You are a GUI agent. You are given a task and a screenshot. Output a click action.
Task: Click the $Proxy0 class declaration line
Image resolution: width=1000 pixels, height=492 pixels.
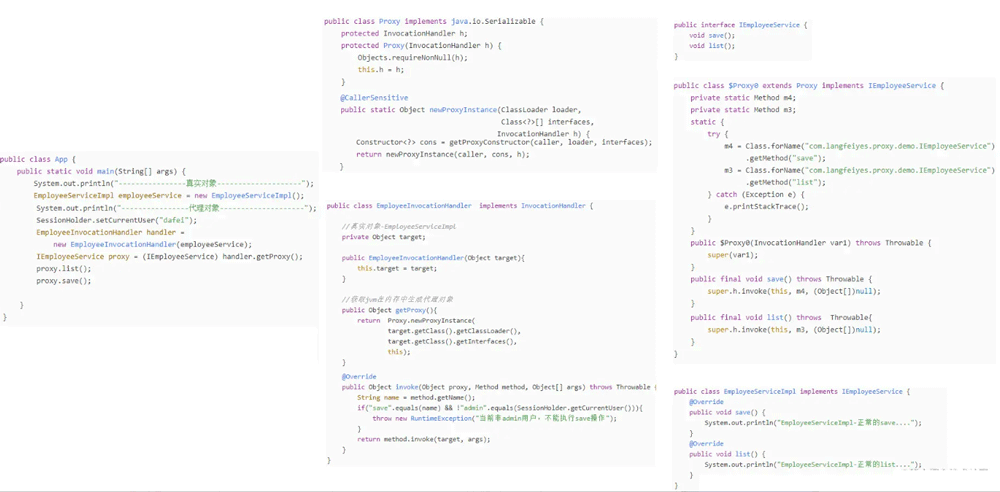808,86
